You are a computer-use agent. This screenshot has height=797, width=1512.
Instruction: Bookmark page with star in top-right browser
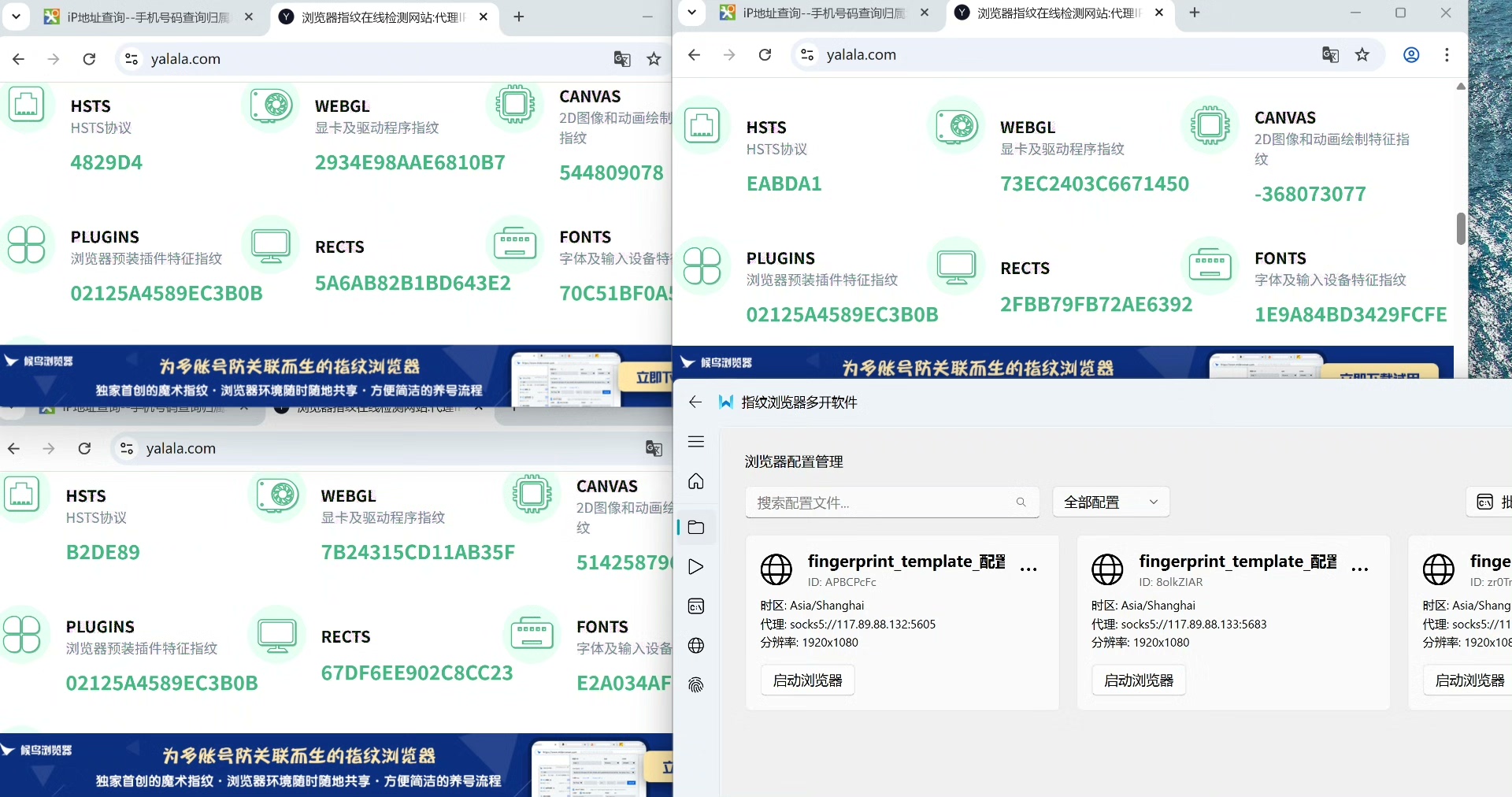pos(1362,54)
